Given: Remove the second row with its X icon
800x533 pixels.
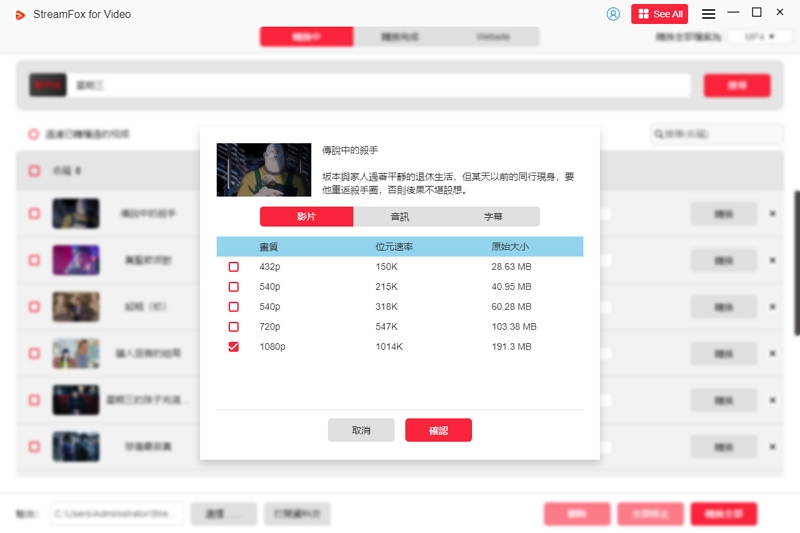Looking at the screenshot, I should pyautogui.click(x=772, y=260).
